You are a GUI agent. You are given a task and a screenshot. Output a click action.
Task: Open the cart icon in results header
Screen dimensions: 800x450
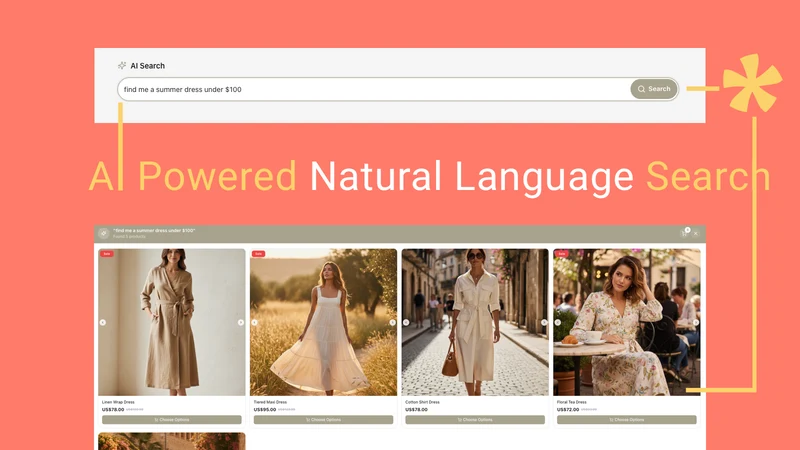tap(684, 233)
